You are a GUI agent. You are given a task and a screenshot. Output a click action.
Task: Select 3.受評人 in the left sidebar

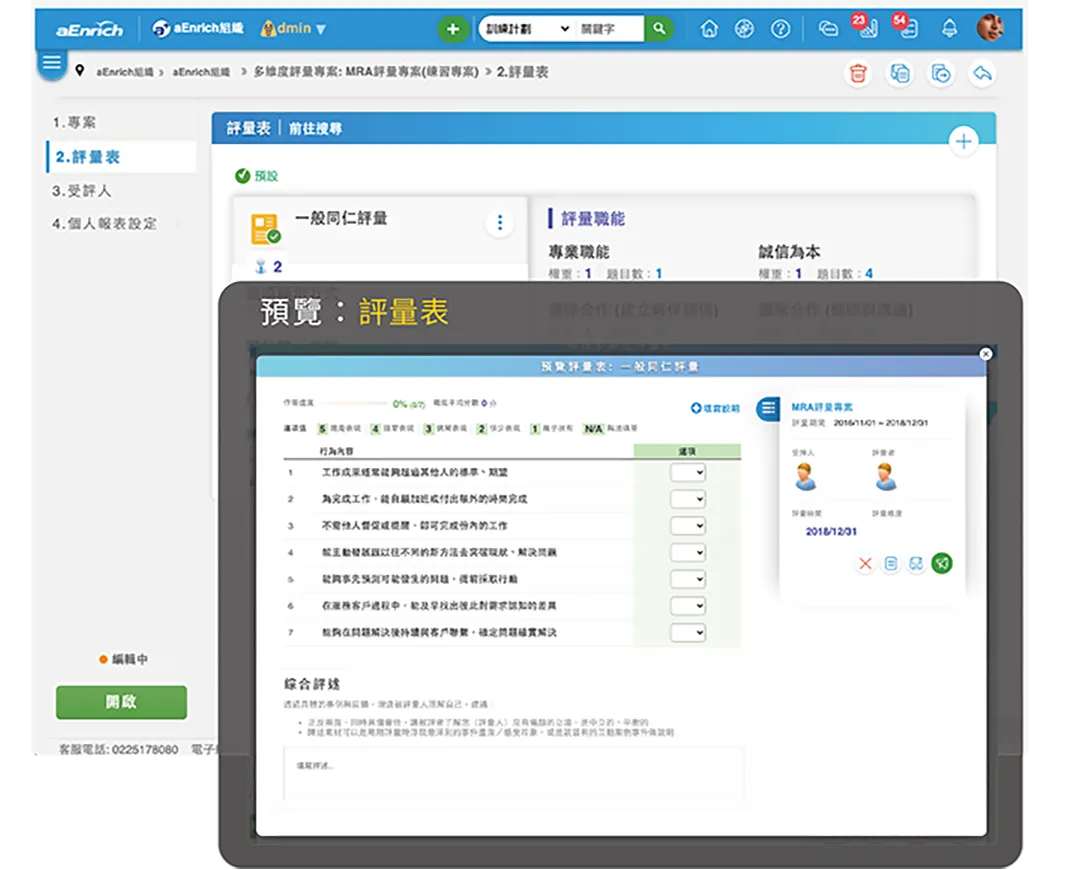point(82,190)
